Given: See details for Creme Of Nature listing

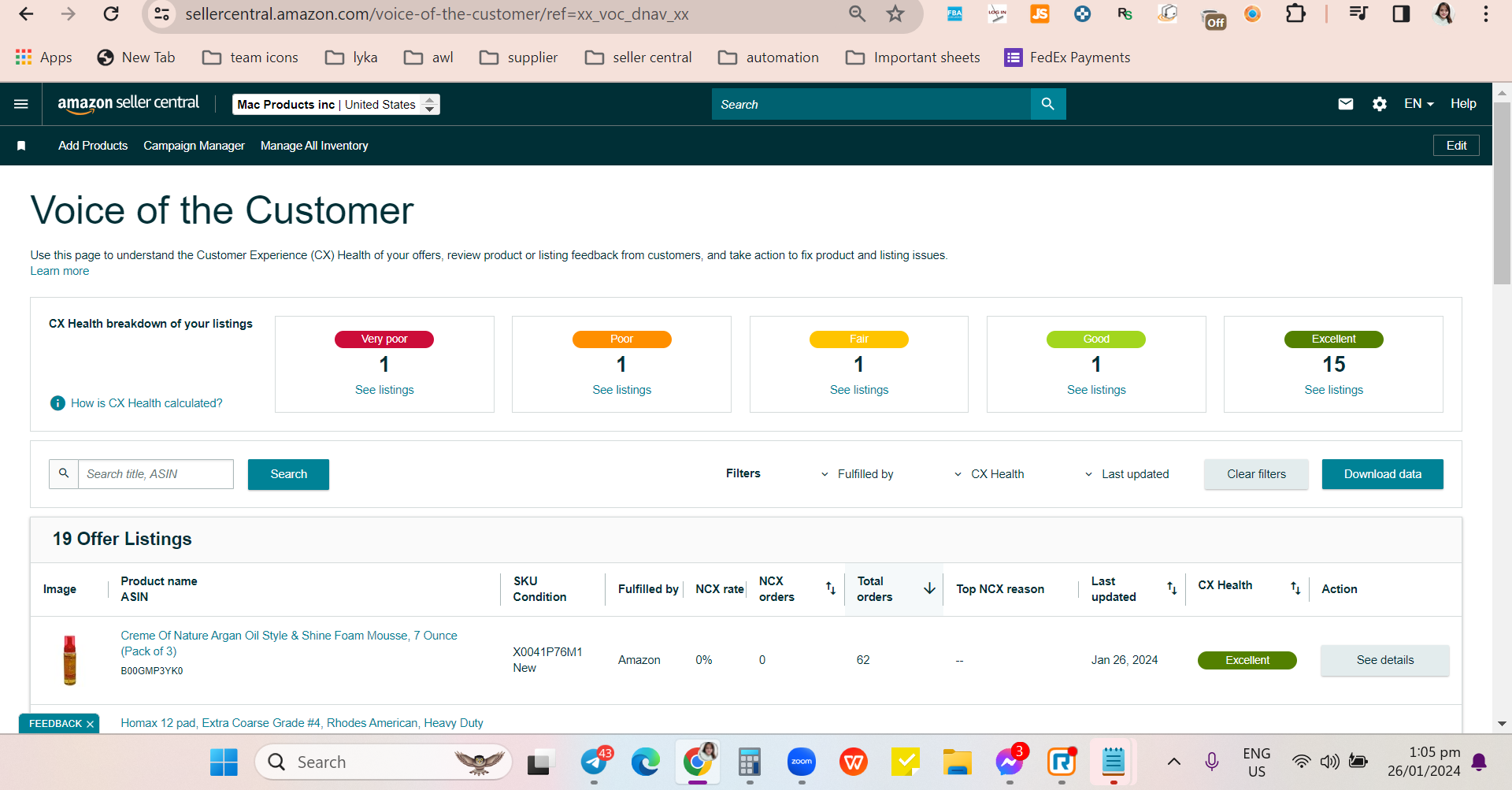Looking at the screenshot, I should tap(1385, 660).
